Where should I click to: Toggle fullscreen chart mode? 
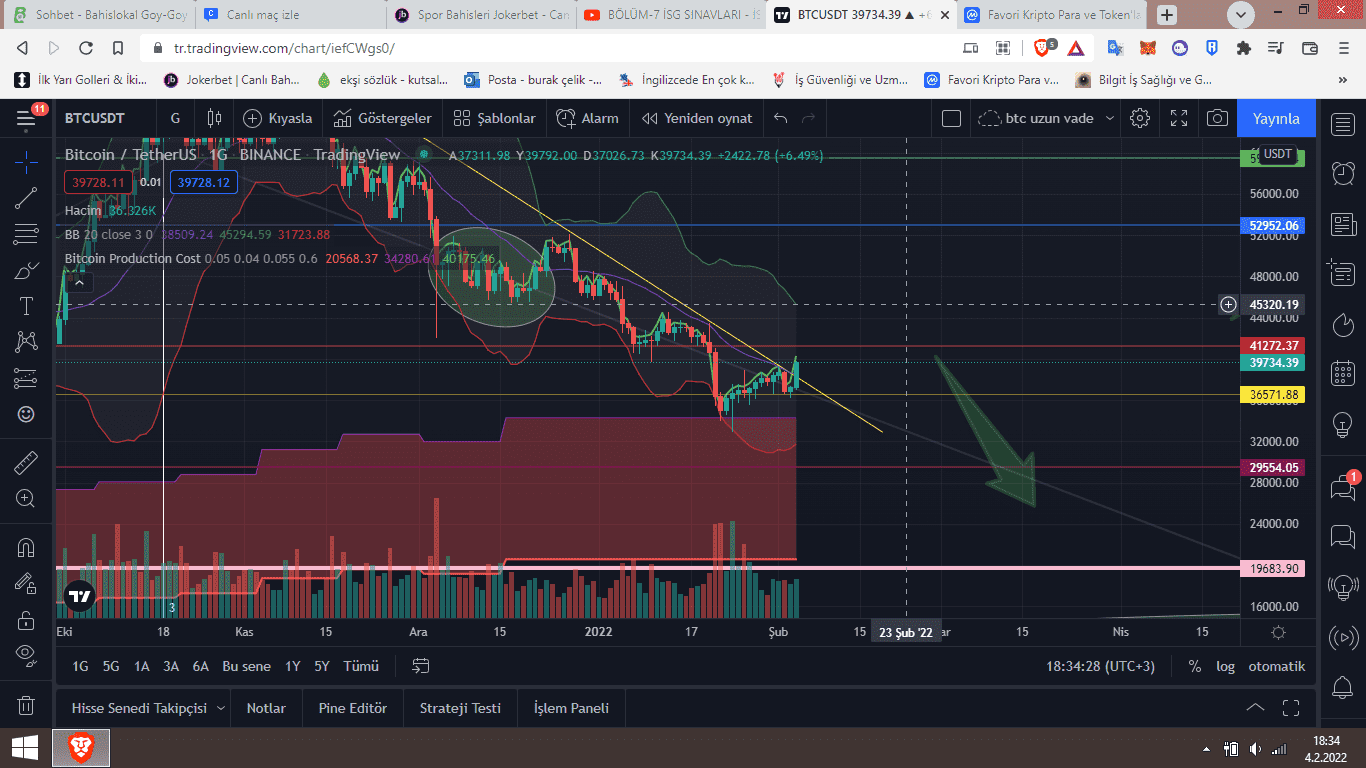(1178, 118)
